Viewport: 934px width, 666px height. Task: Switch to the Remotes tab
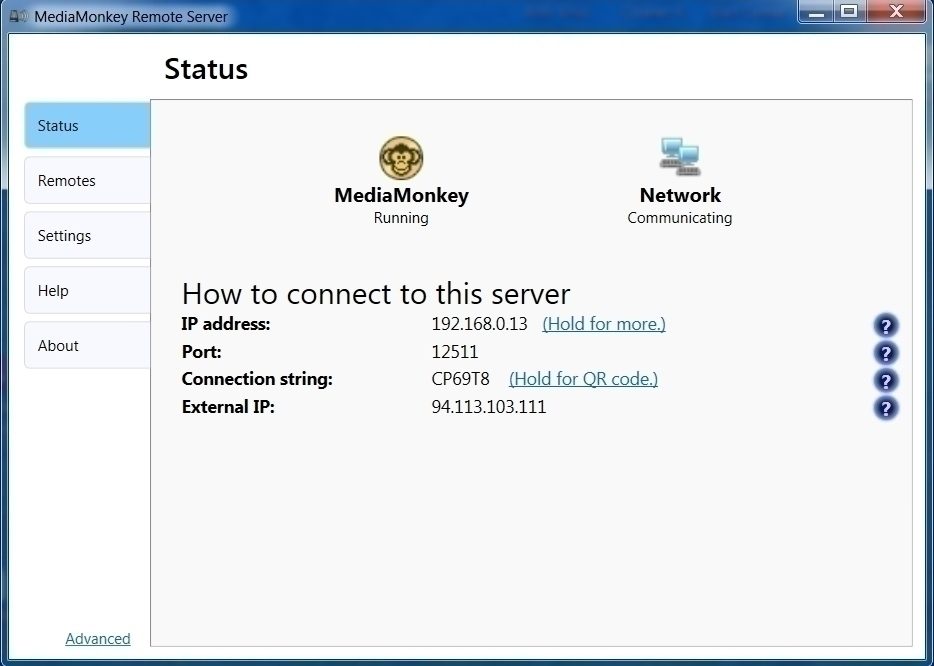point(87,180)
